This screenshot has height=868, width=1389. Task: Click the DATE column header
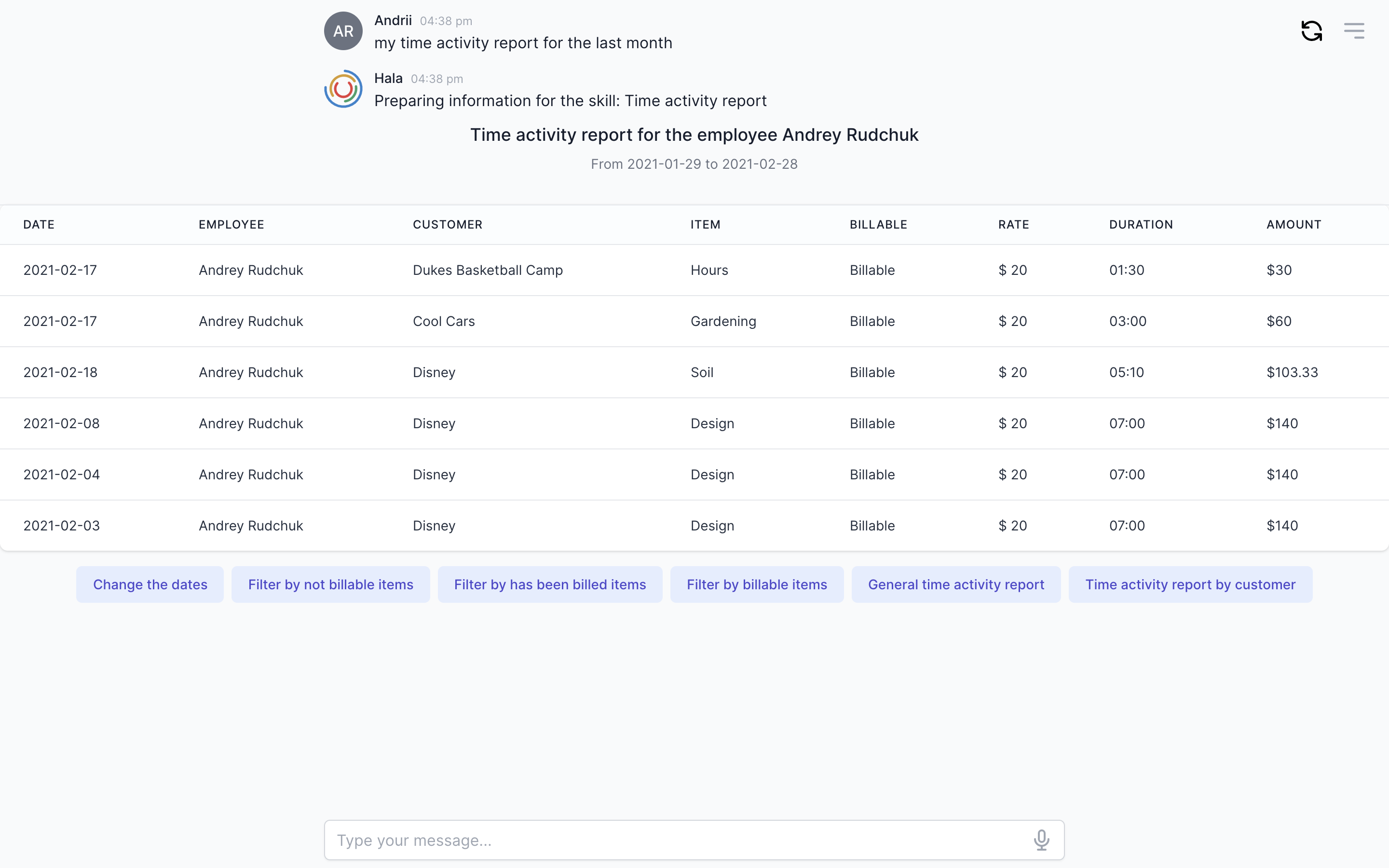tap(39, 224)
